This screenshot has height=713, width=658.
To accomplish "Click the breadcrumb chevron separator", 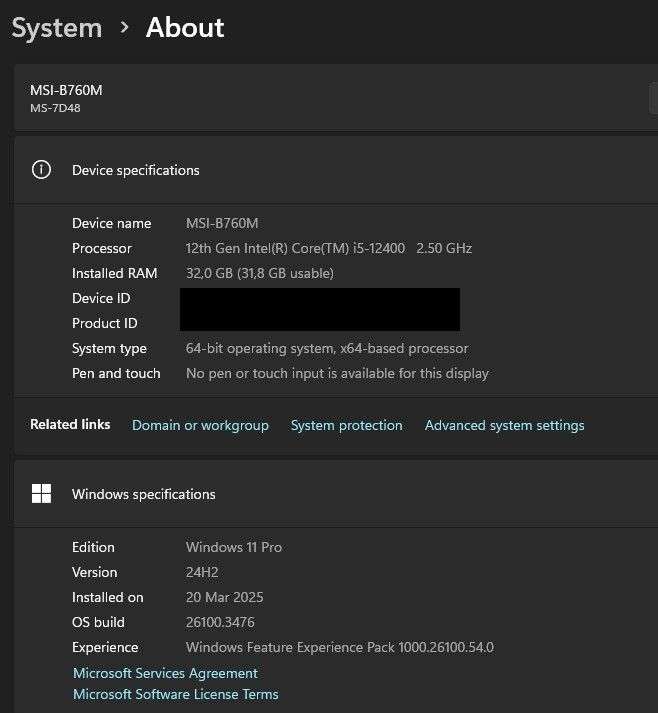I will tap(124, 28).
